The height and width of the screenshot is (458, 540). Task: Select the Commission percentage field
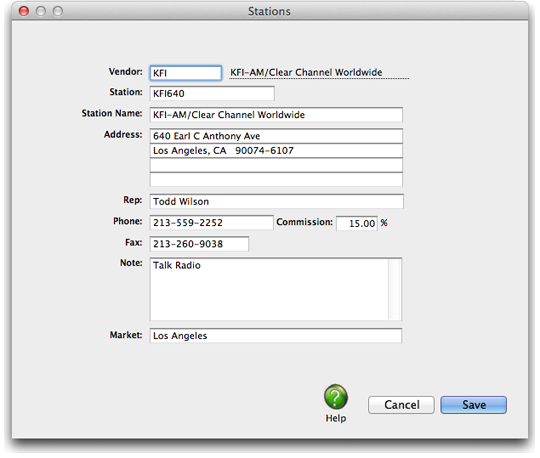[x=357, y=223]
